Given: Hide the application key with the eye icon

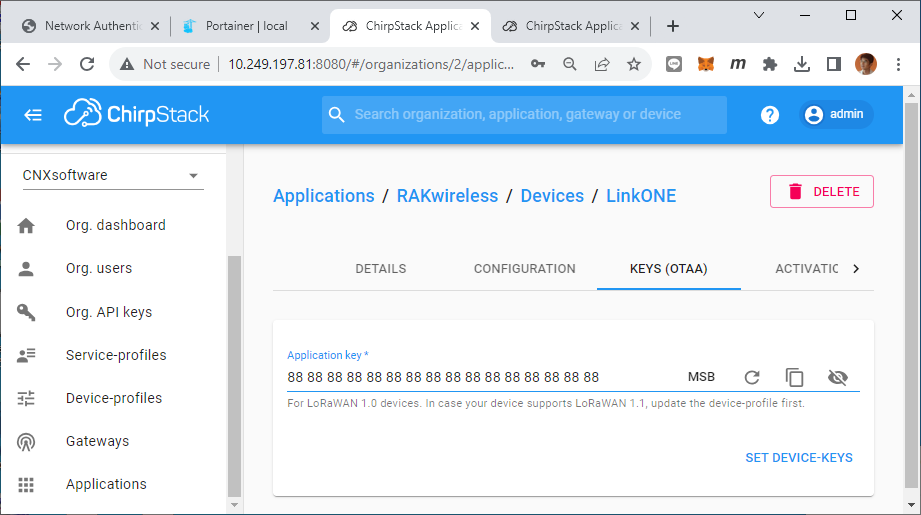Looking at the screenshot, I should [x=838, y=378].
